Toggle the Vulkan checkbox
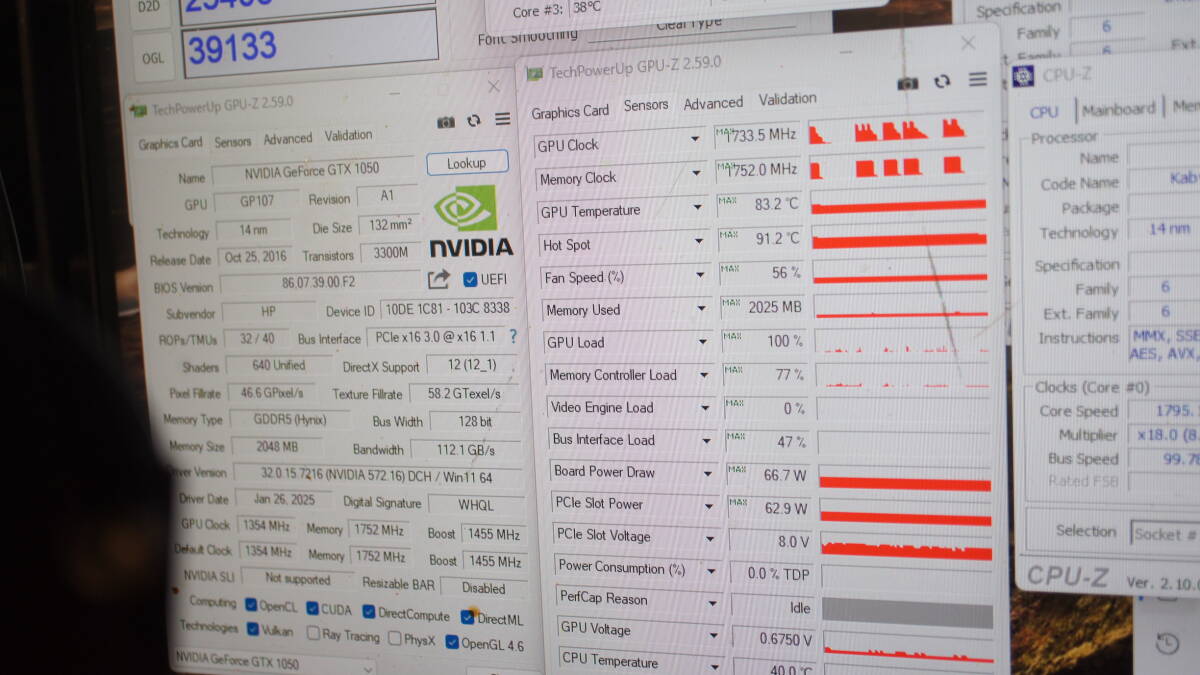Image resolution: width=1200 pixels, height=675 pixels. pos(252,629)
